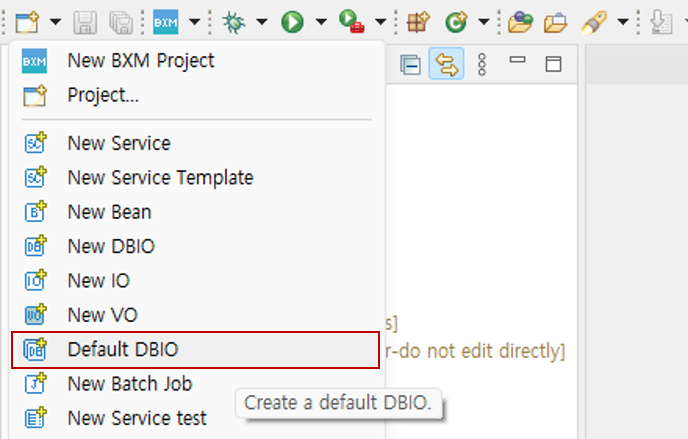The image size is (688, 439).
Task: Expand the BXM toolbar dropdown arrow
Action: 194,21
